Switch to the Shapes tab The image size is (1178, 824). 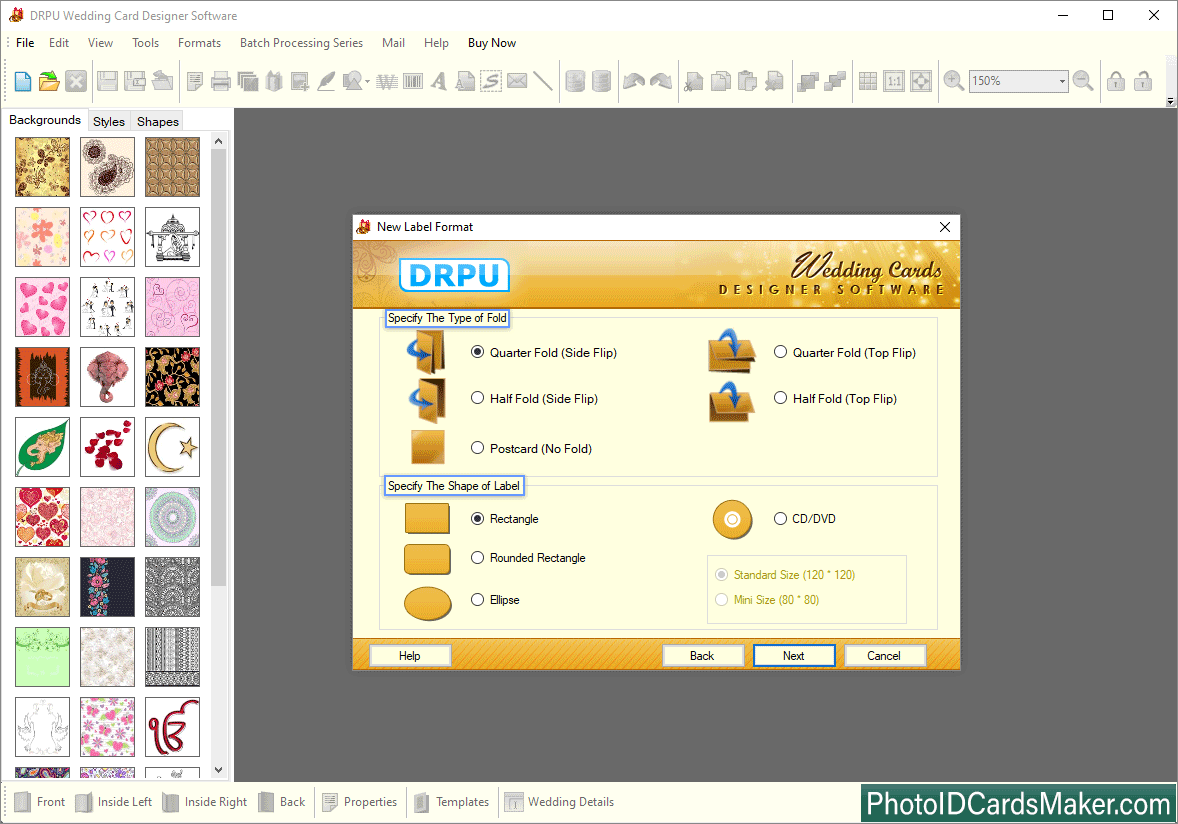[158, 121]
